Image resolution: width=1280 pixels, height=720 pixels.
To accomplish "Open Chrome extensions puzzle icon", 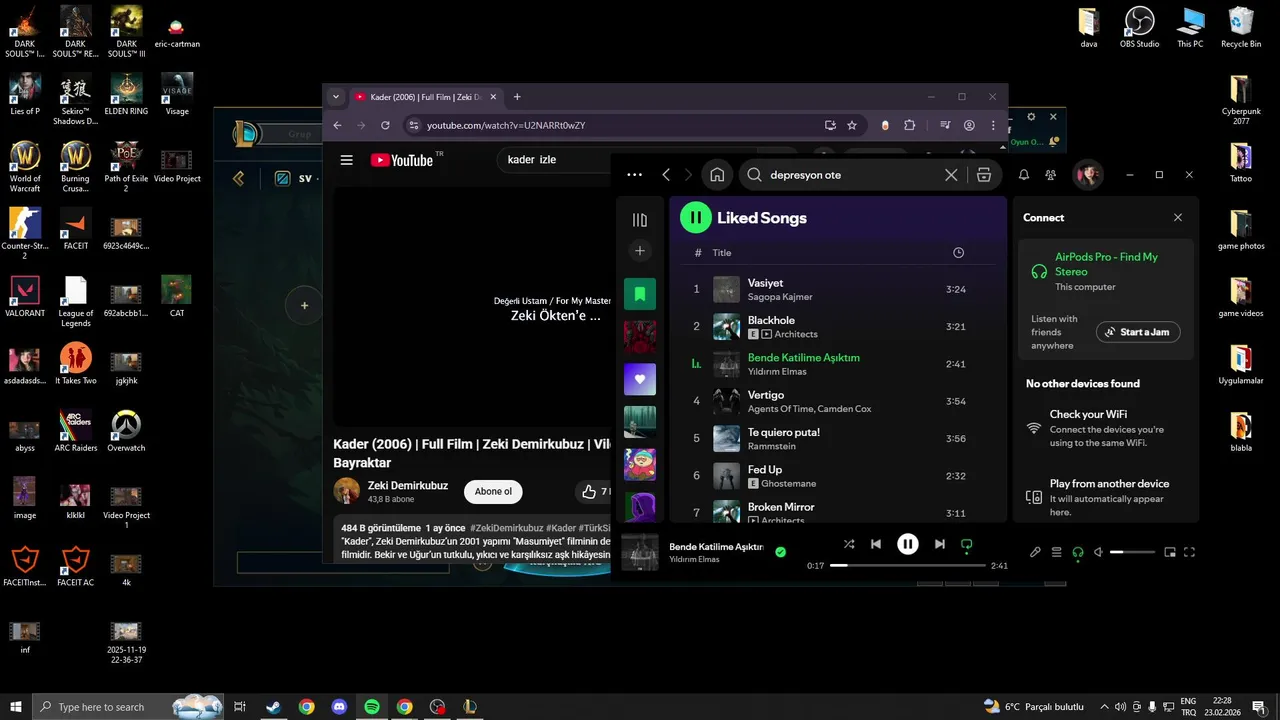I will (909, 125).
